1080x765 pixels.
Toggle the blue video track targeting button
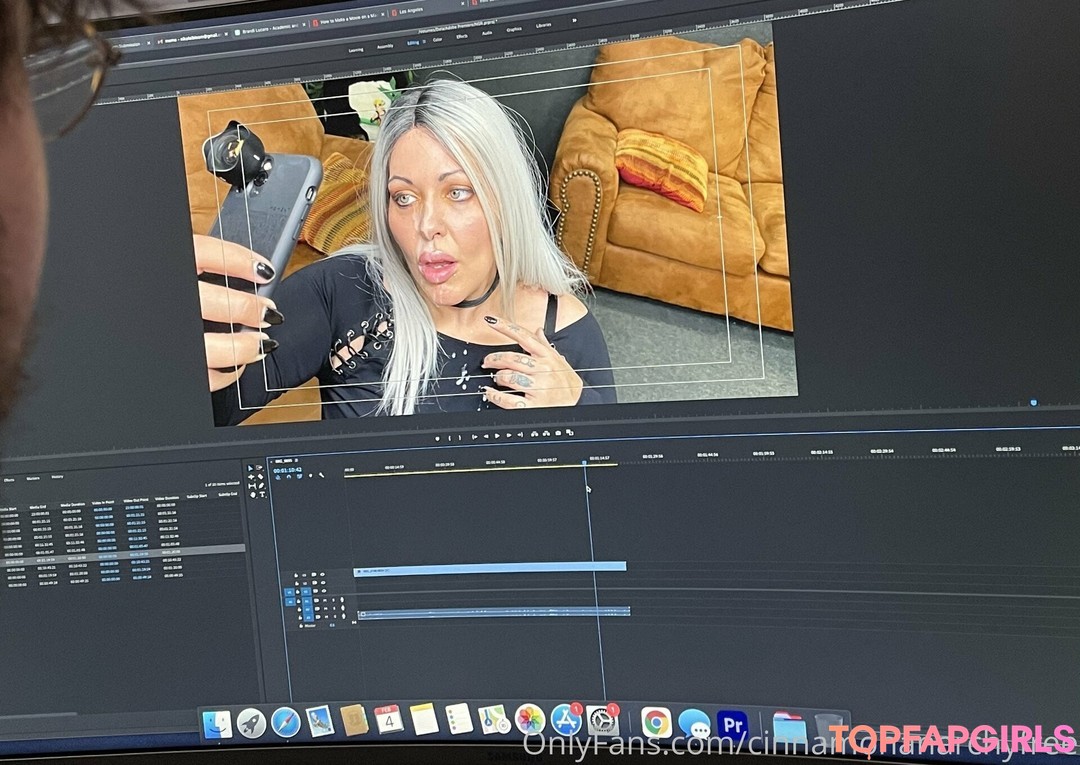(307, 592)
